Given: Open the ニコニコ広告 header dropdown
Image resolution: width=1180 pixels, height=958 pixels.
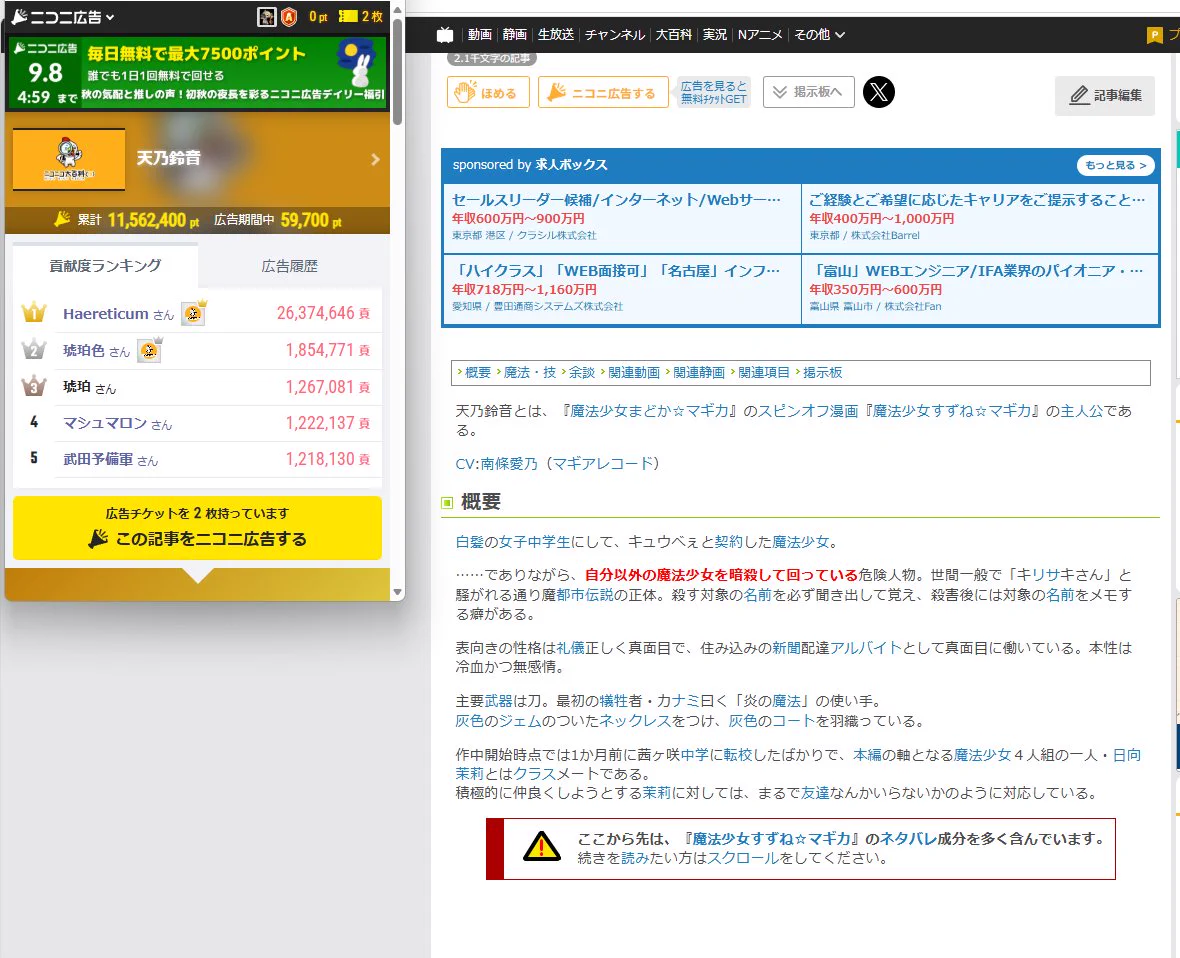Looking at the screenshot, I should 63,17.
